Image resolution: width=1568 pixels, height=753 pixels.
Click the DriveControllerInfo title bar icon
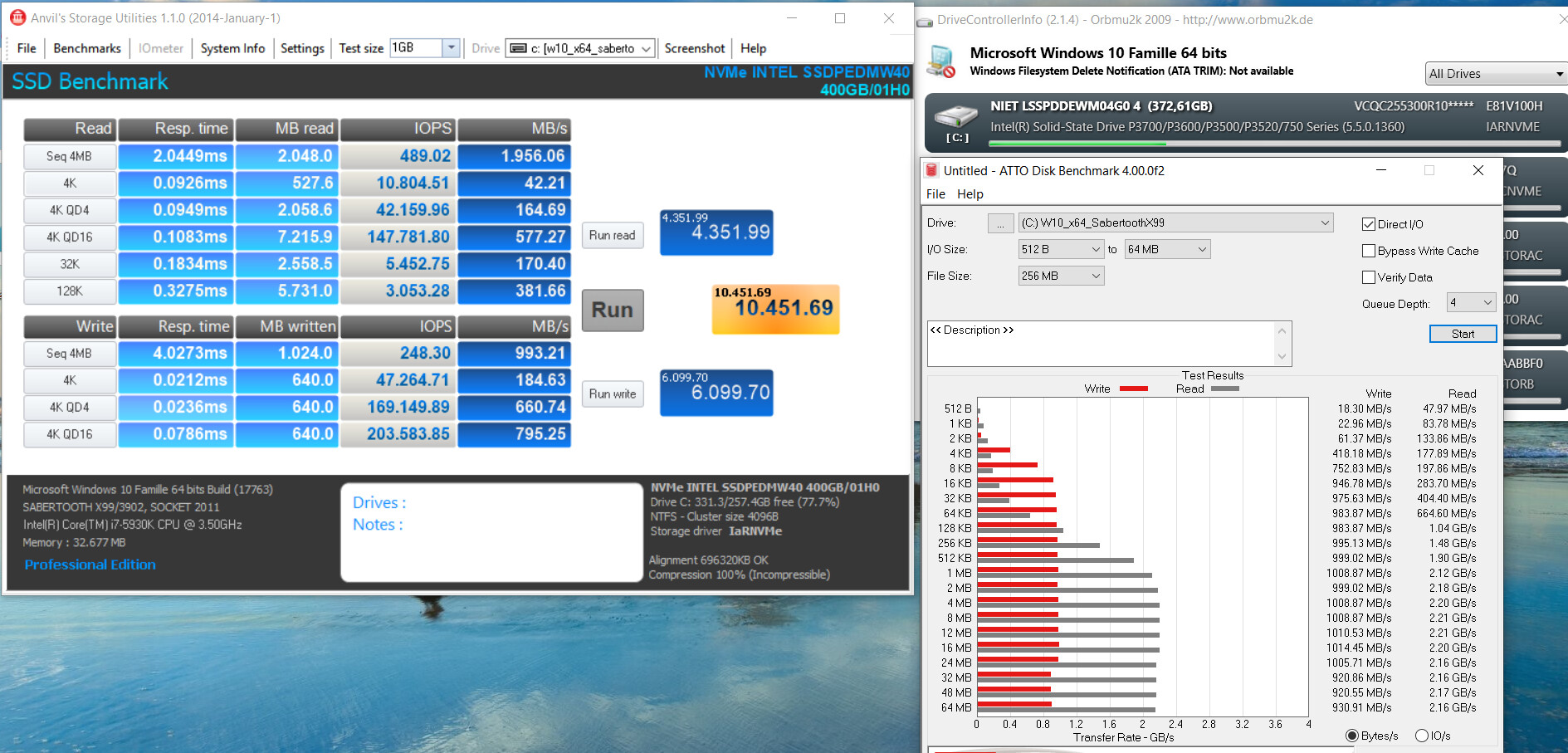pos(925,21)
